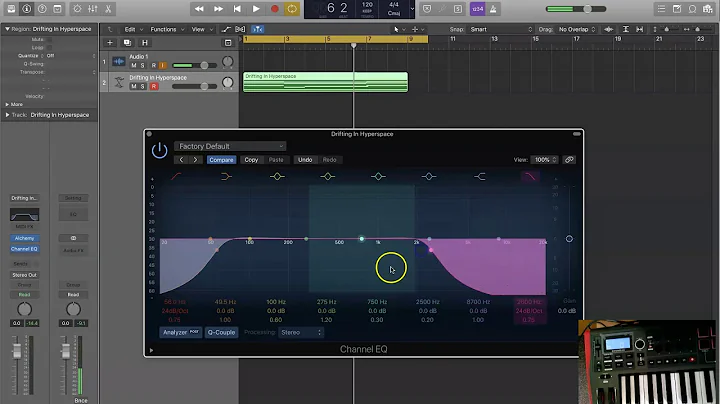Image resolution: width=720 pixels, height=404 pixels.
Task: Toggle the Inspector info icon
Action: (x=27, y=9)
